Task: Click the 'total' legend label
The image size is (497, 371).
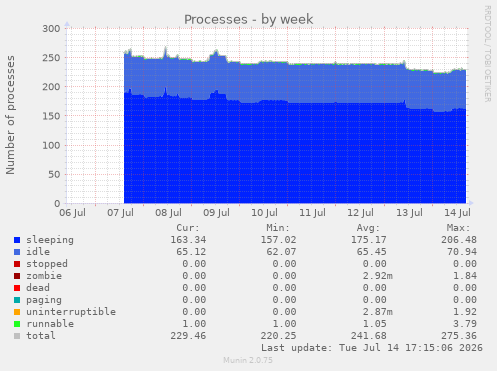Action: coord(41,336)
